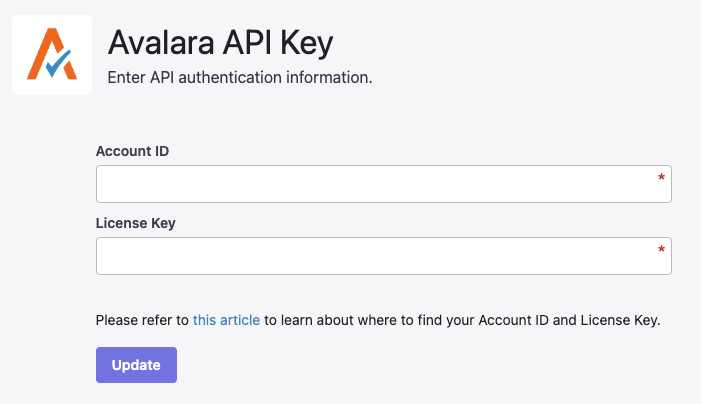Click the Avalara logo icon
This screenshot has width=701, height=404.
(52, 55)
